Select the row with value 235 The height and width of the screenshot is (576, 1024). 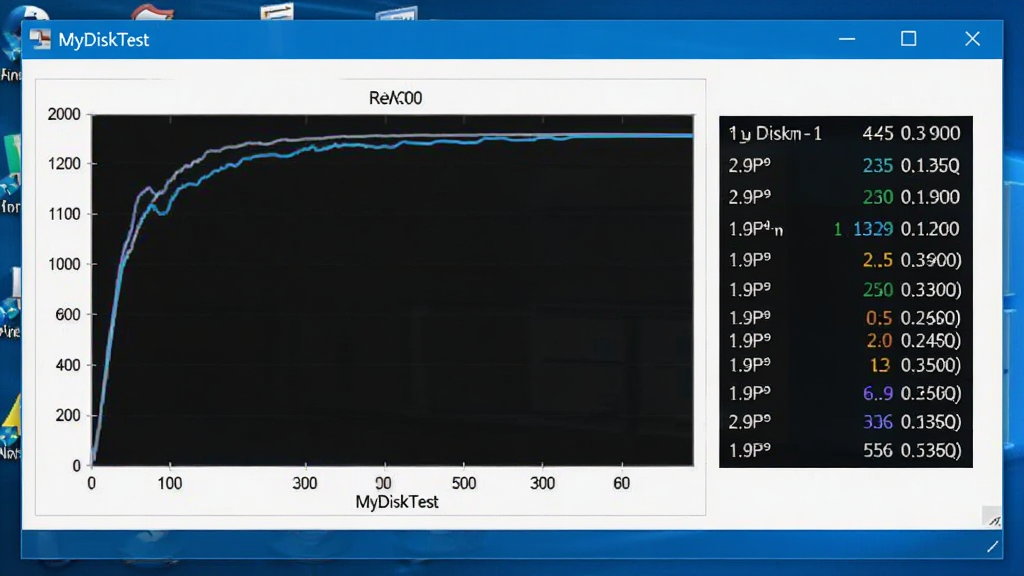point(845,165)
